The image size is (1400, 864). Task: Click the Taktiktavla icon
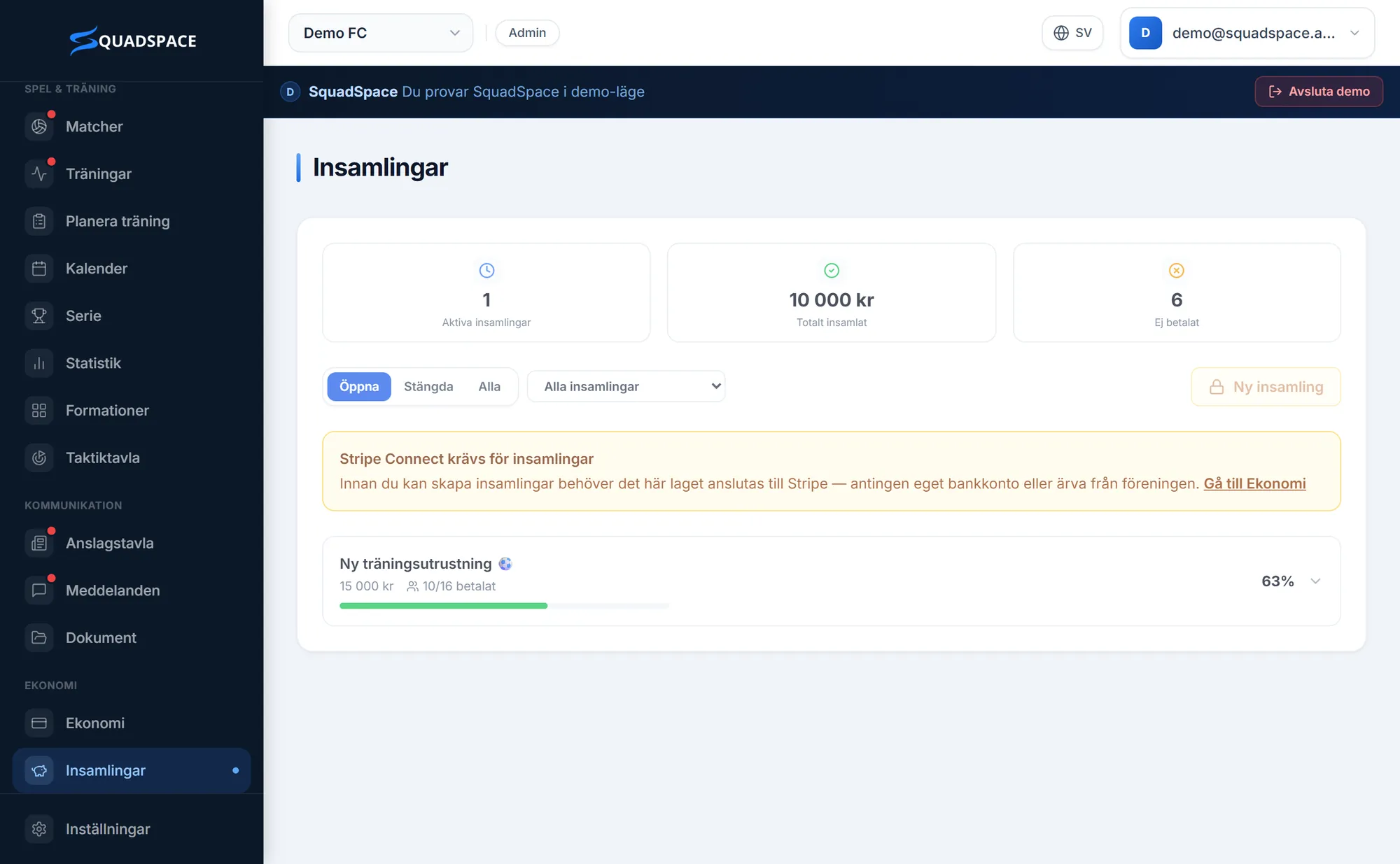pyautogui.click(x=39, y=458)
